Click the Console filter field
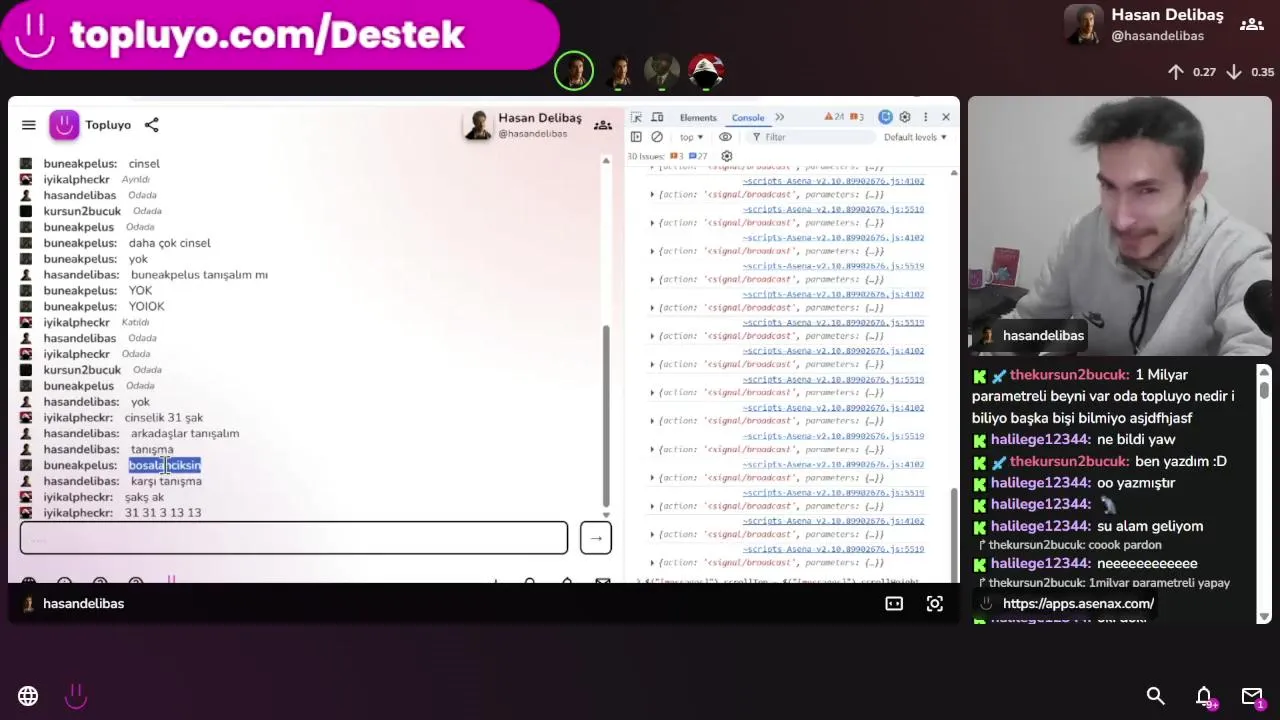This screenshot has height=720, width=1280. point(810,137)
